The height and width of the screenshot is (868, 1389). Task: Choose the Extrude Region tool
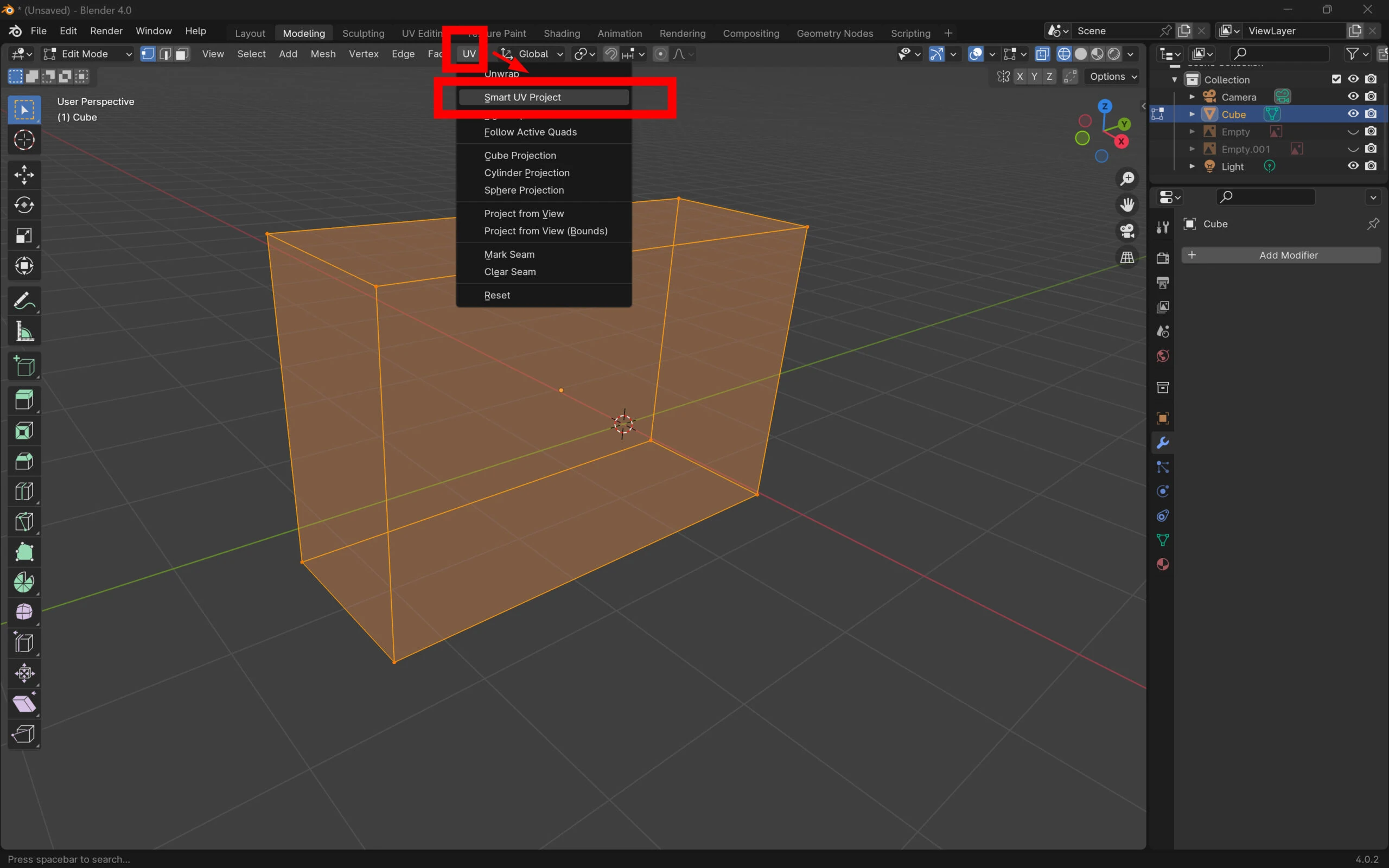coord(24,400)
